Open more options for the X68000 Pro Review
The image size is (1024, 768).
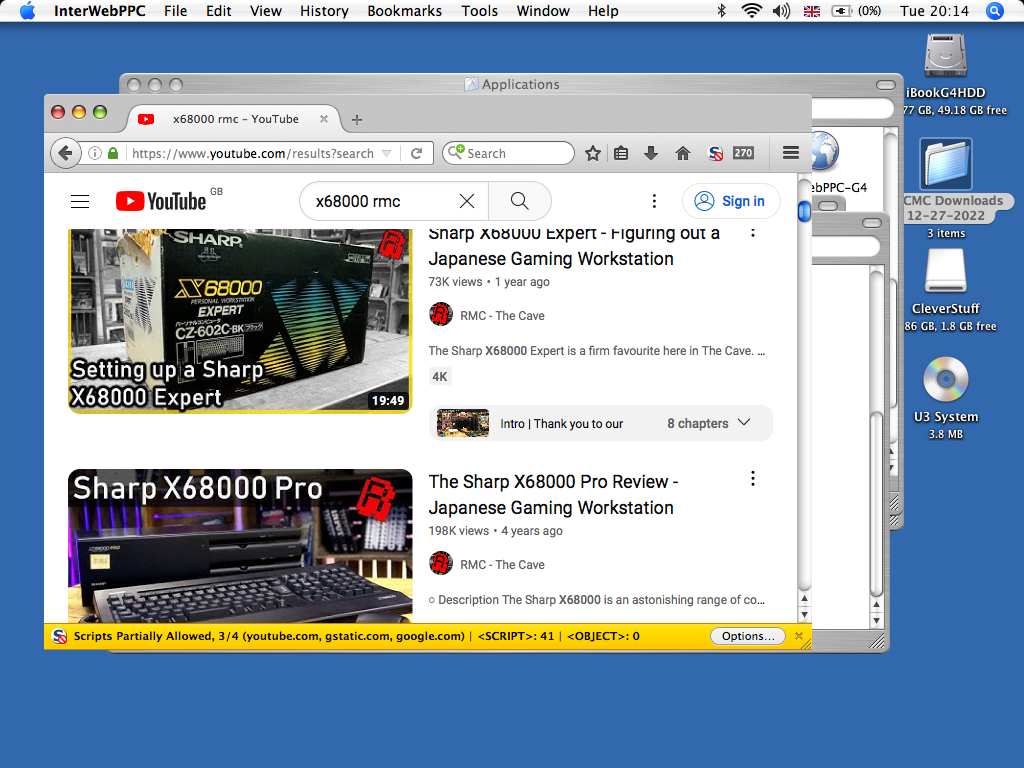753,479
